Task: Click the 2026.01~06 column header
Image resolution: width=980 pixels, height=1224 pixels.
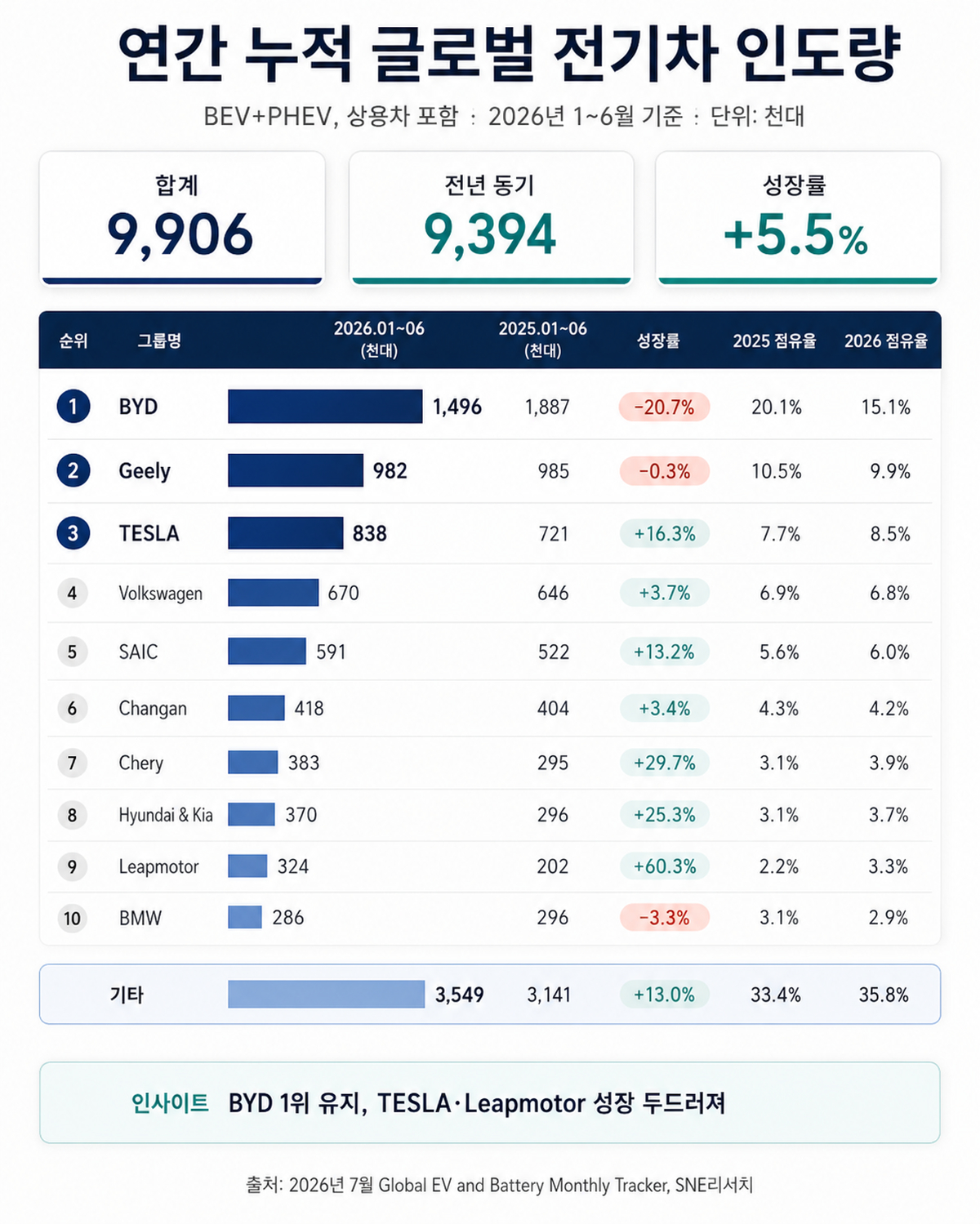Action: point(379,339)
